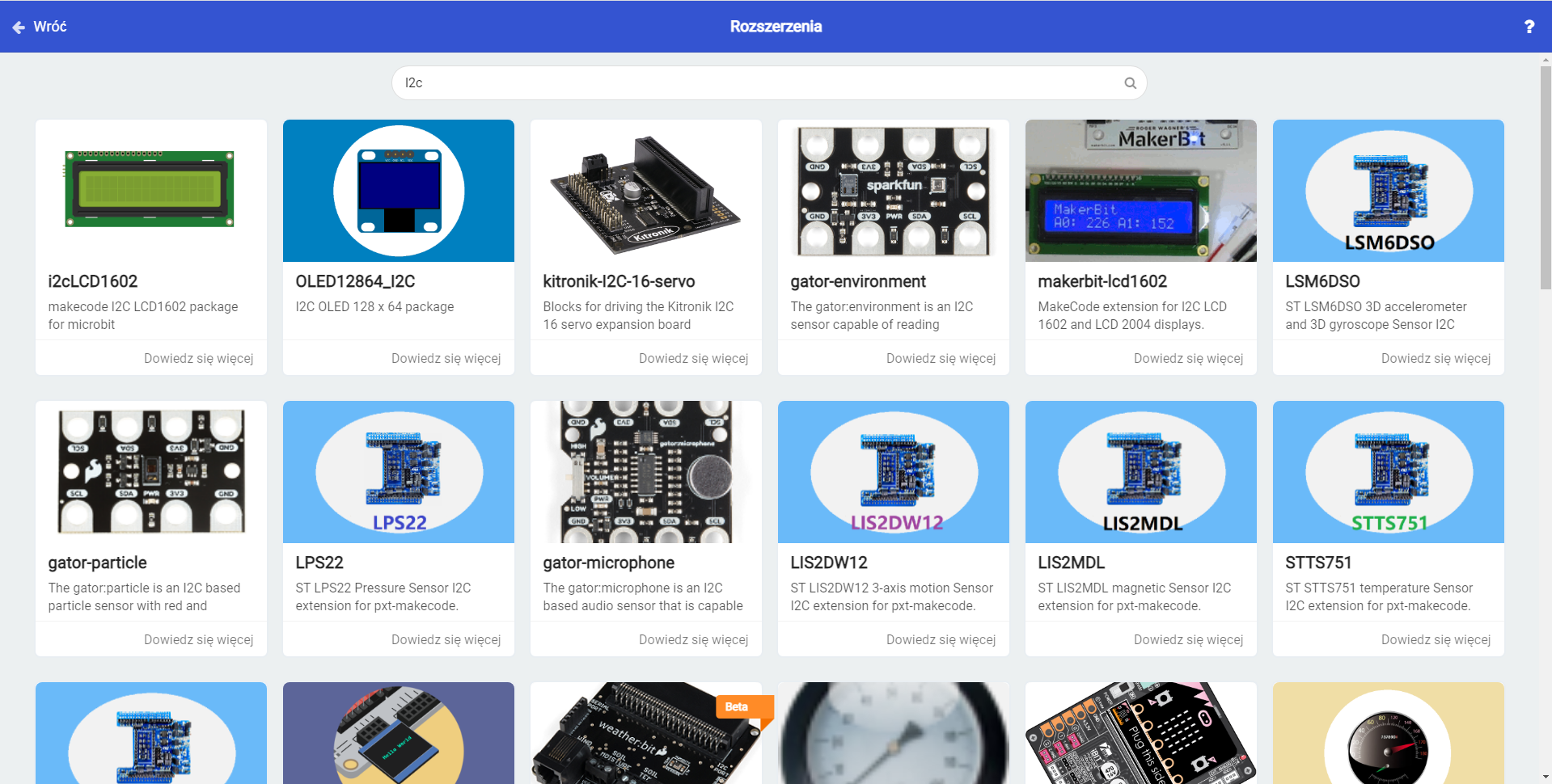Viewport: 1552px width, 784px height.
Task: Open the blue sensor card below gator-particle
Action: point(151,733)
